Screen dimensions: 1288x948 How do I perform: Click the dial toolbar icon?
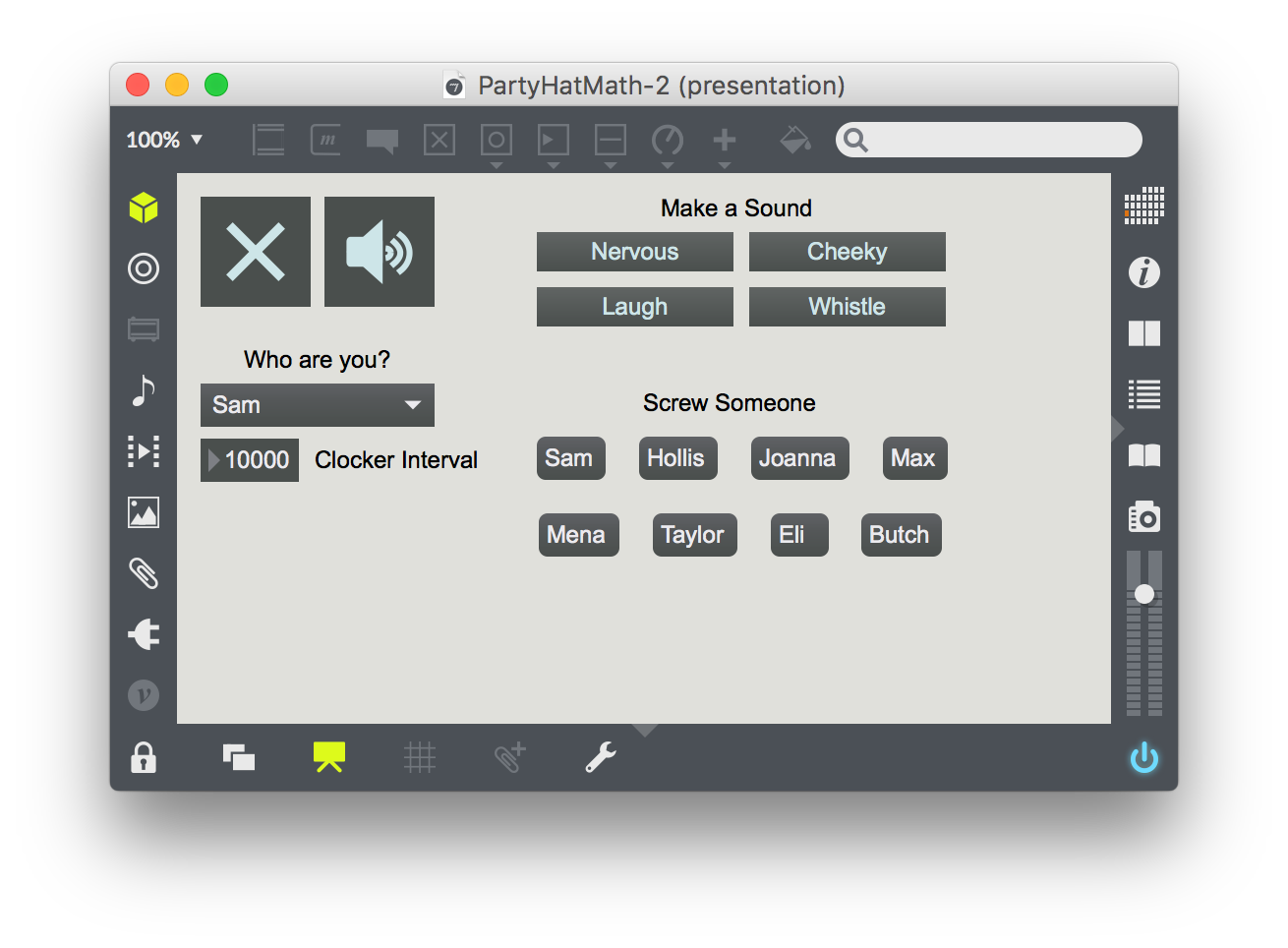(668, 141)
